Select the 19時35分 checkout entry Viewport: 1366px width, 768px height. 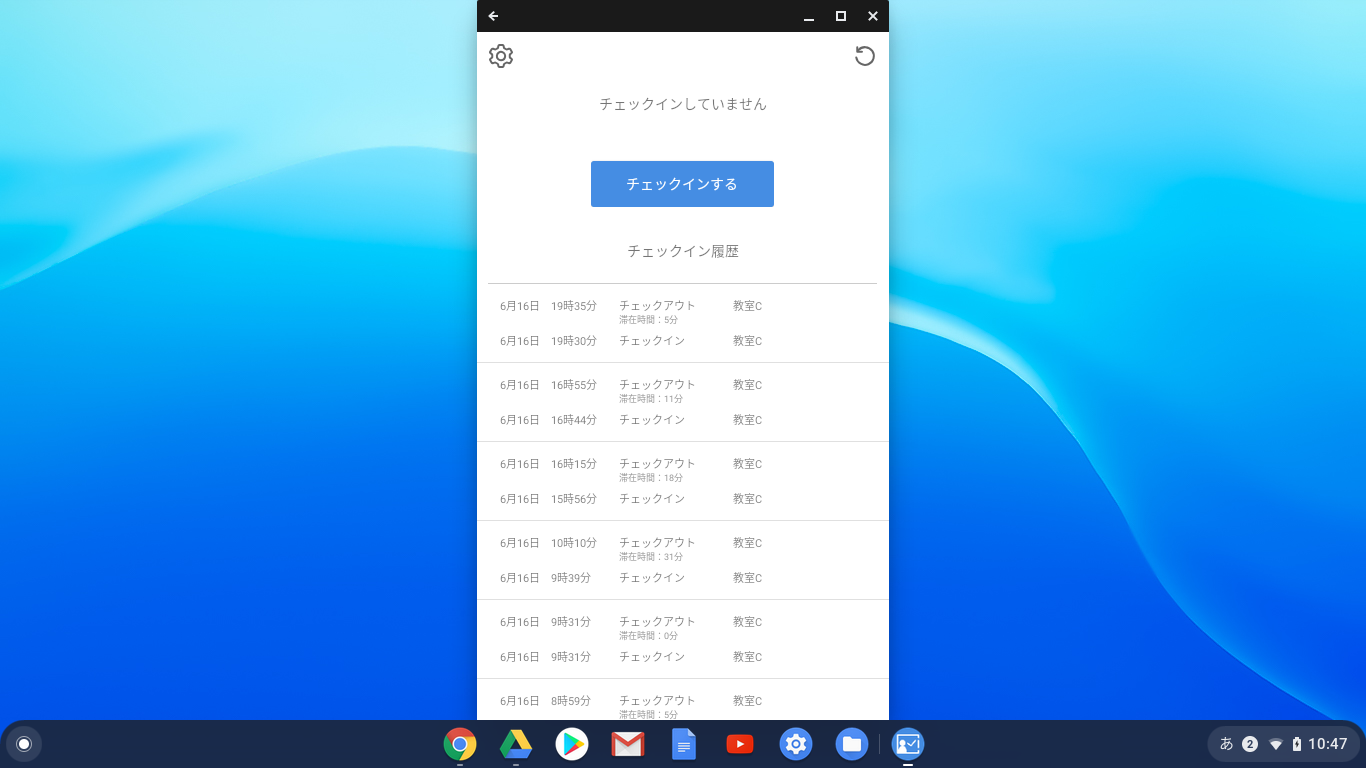tap(682, 311)
